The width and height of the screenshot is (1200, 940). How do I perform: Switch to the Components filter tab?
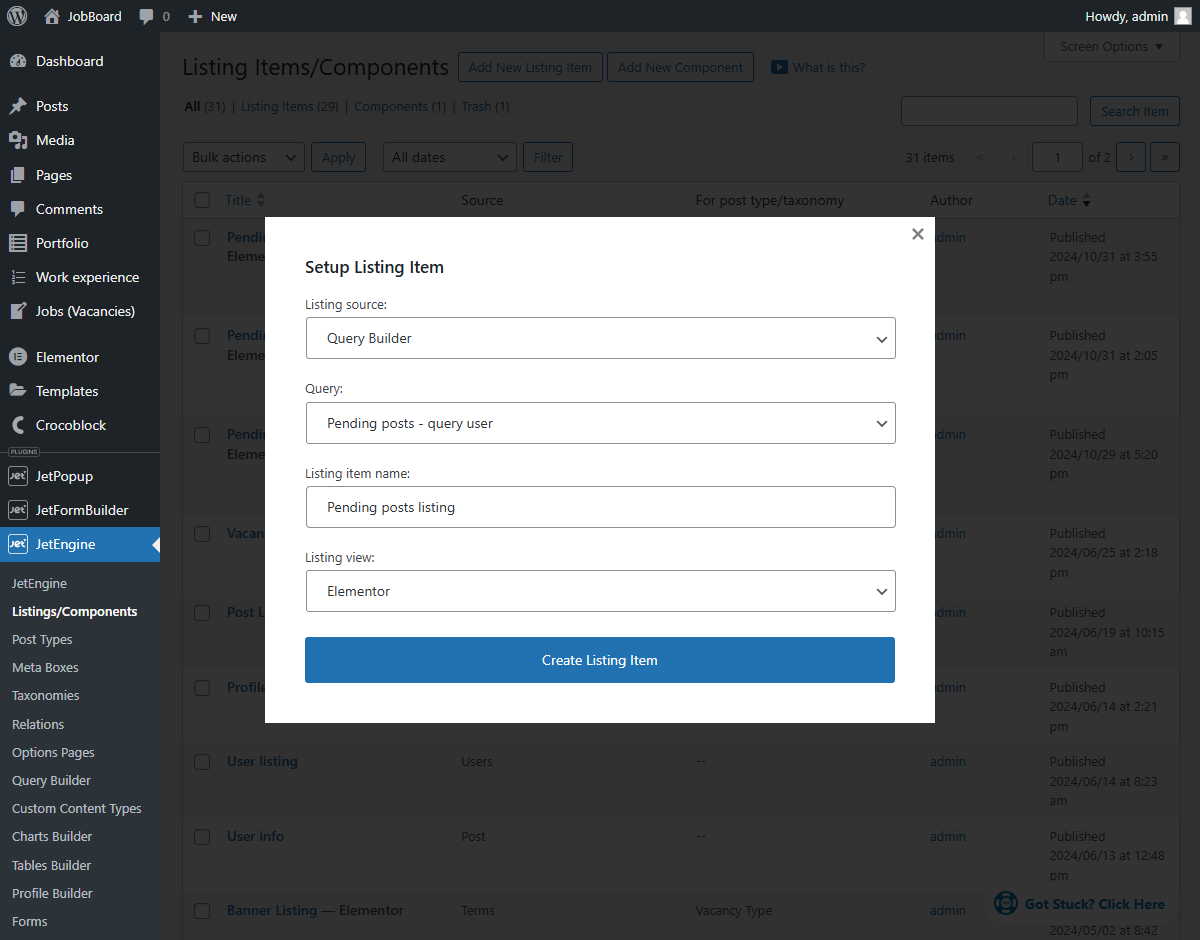pos(399,106)
